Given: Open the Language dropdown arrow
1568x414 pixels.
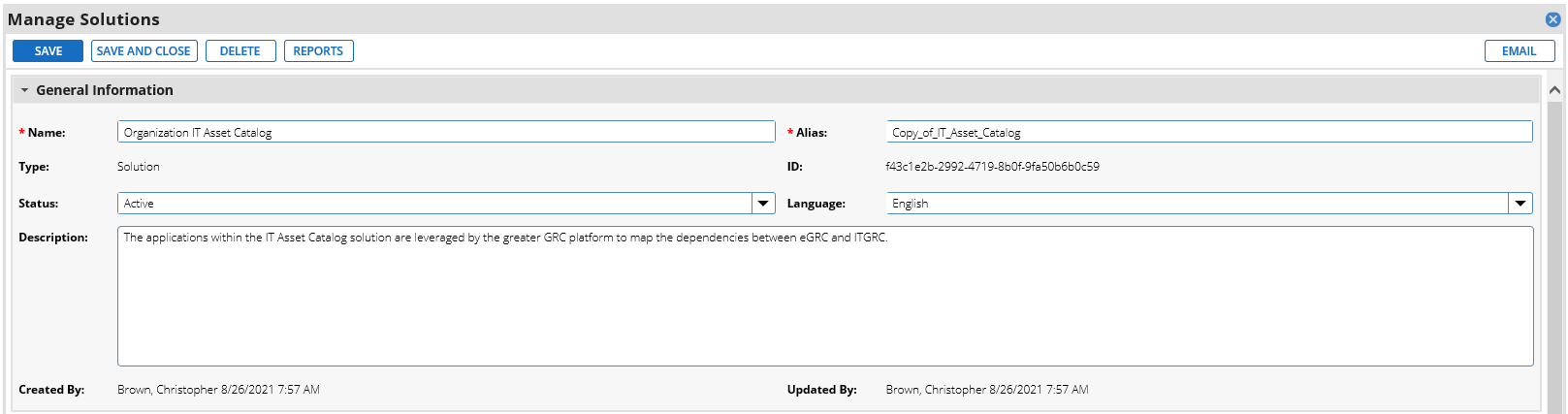Looking at the screenshot, I should click(1520, 204).
